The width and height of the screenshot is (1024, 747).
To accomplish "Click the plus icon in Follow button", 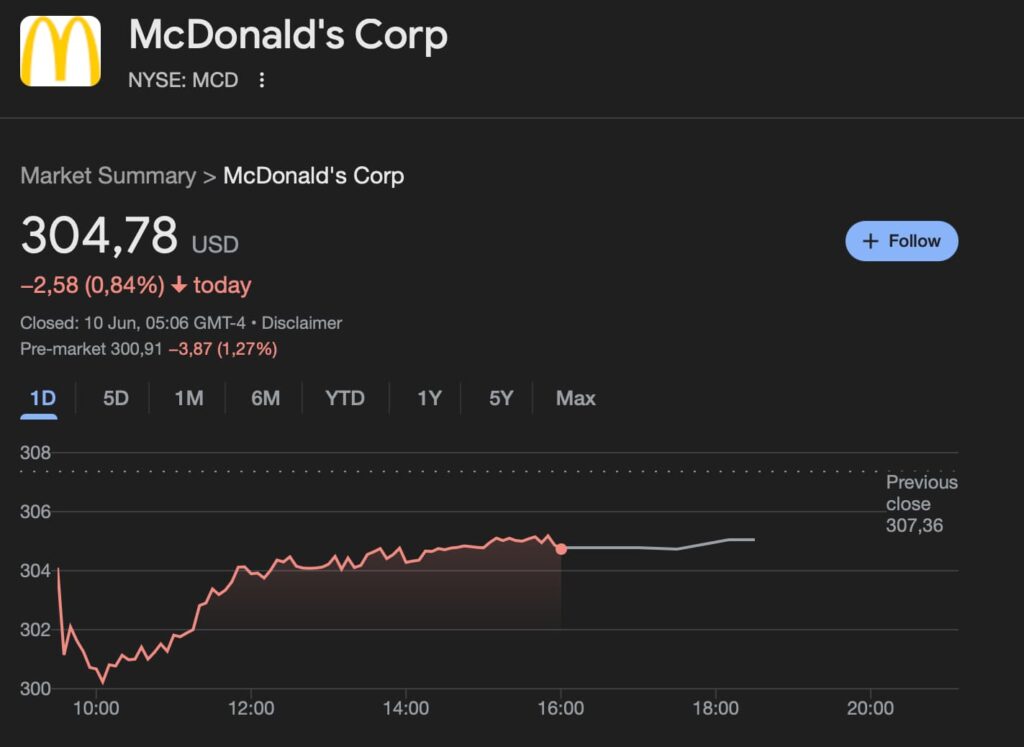I will 870,241.
